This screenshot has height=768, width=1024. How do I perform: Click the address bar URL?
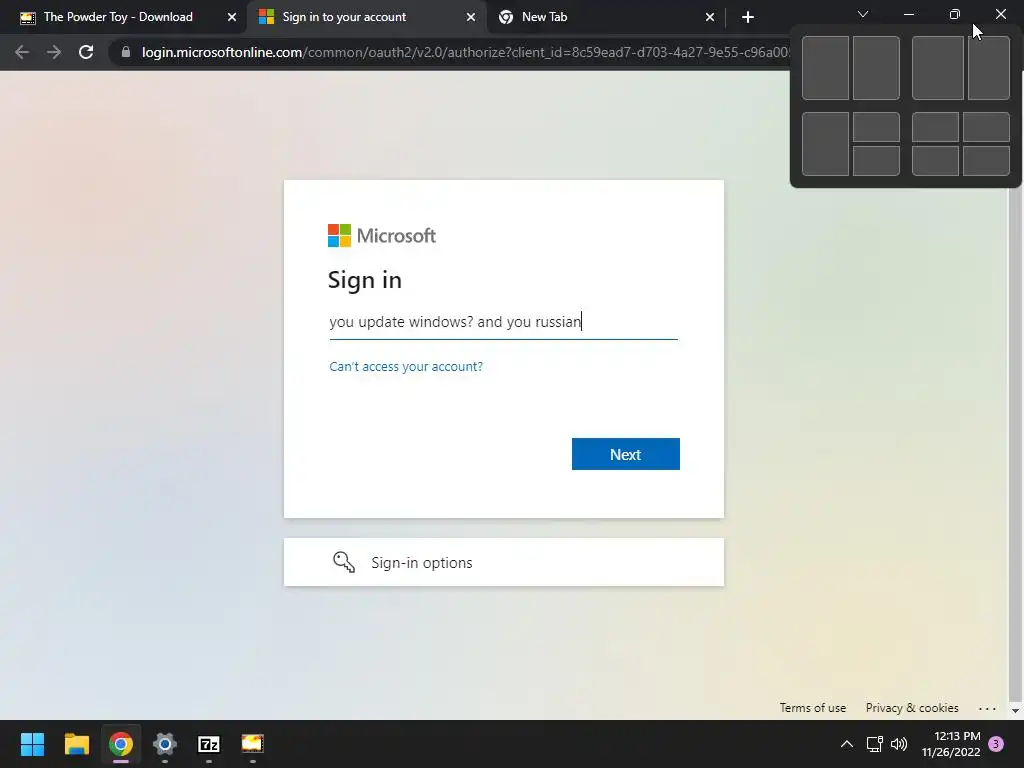(466, 52)
